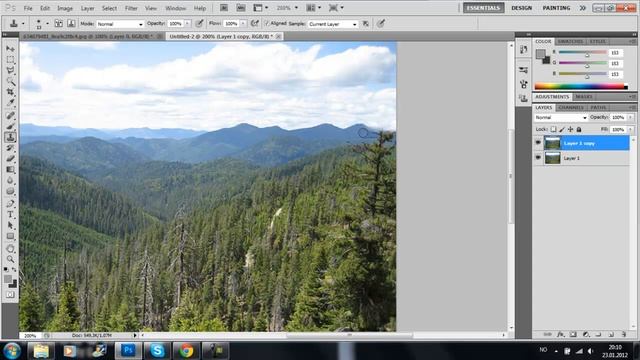640x360 pixels.
Task: Open the Filter menu
Action: [131, 8]
